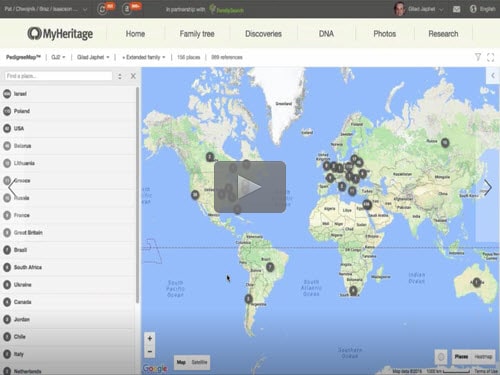Clear the place search with X
500x375 pixels.
click(x=133, y=76)
